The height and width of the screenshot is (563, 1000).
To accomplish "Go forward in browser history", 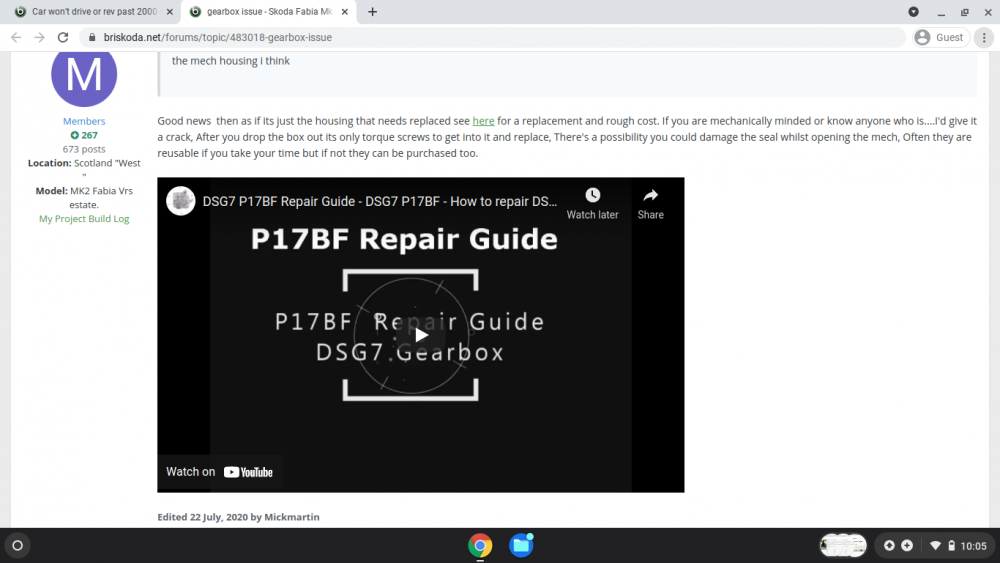I will (x=40, y=38).
